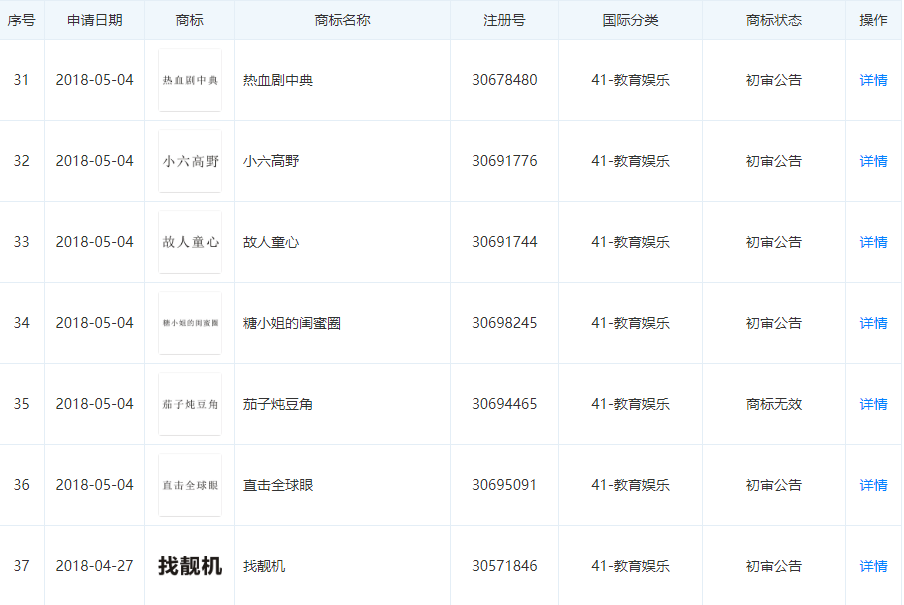904x605 pixels.
Task: Click sequence number 34
Action: click(x=21, y=323)
